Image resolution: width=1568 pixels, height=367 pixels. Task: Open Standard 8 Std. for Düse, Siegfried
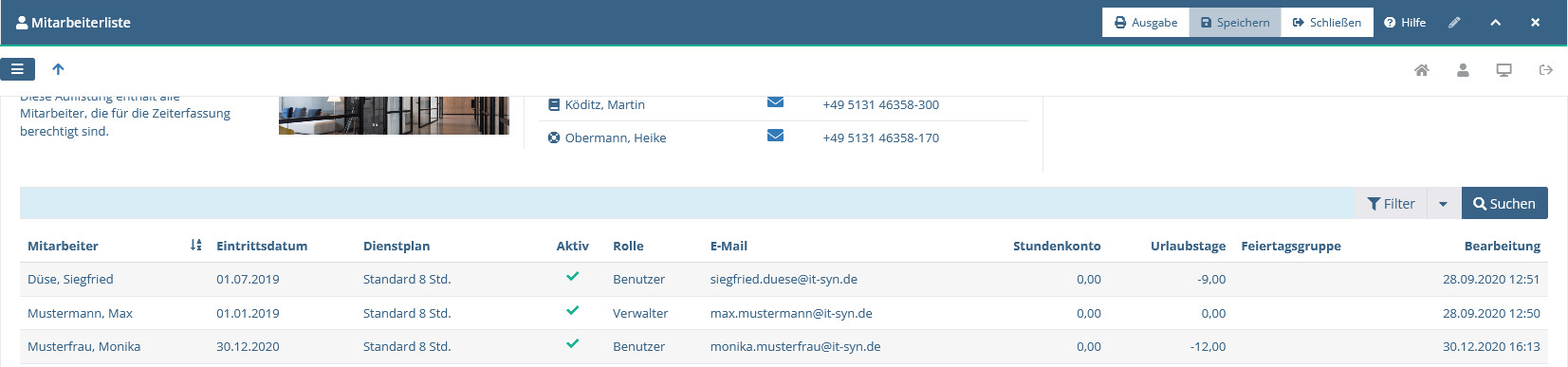coord(407,280)
